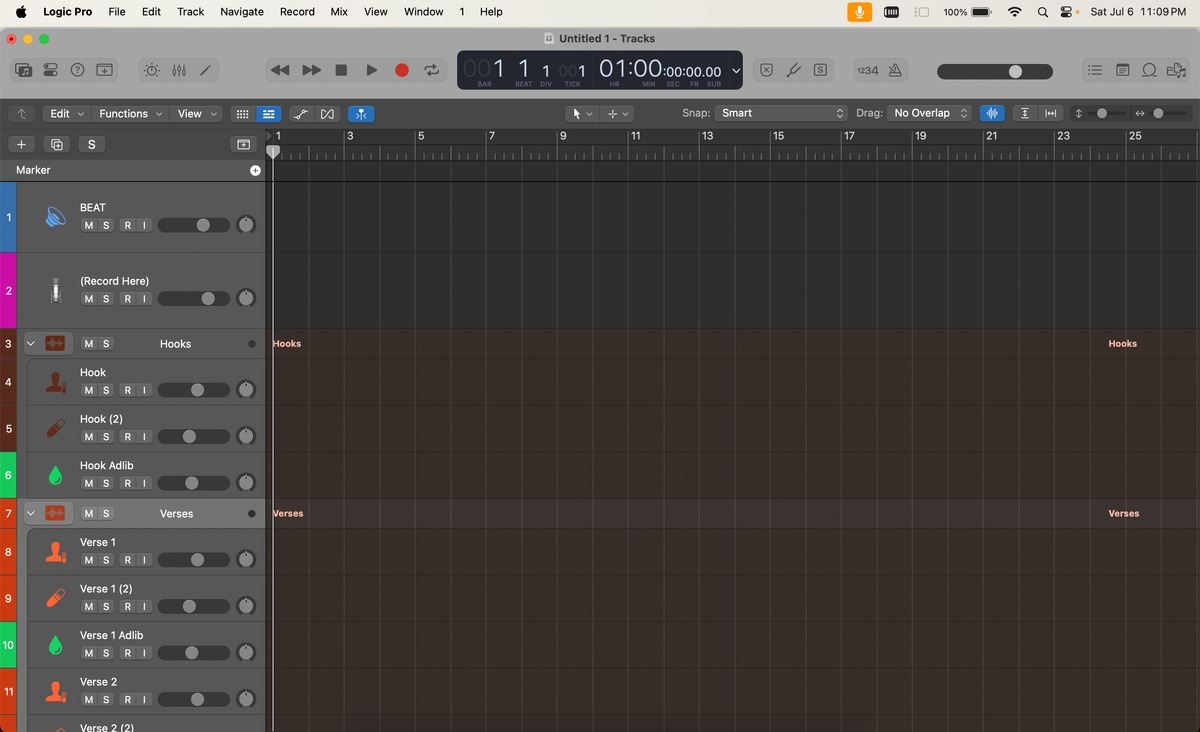Show global tracks button above track list
Screen dimensions: 1200x732
coord(242,145)
